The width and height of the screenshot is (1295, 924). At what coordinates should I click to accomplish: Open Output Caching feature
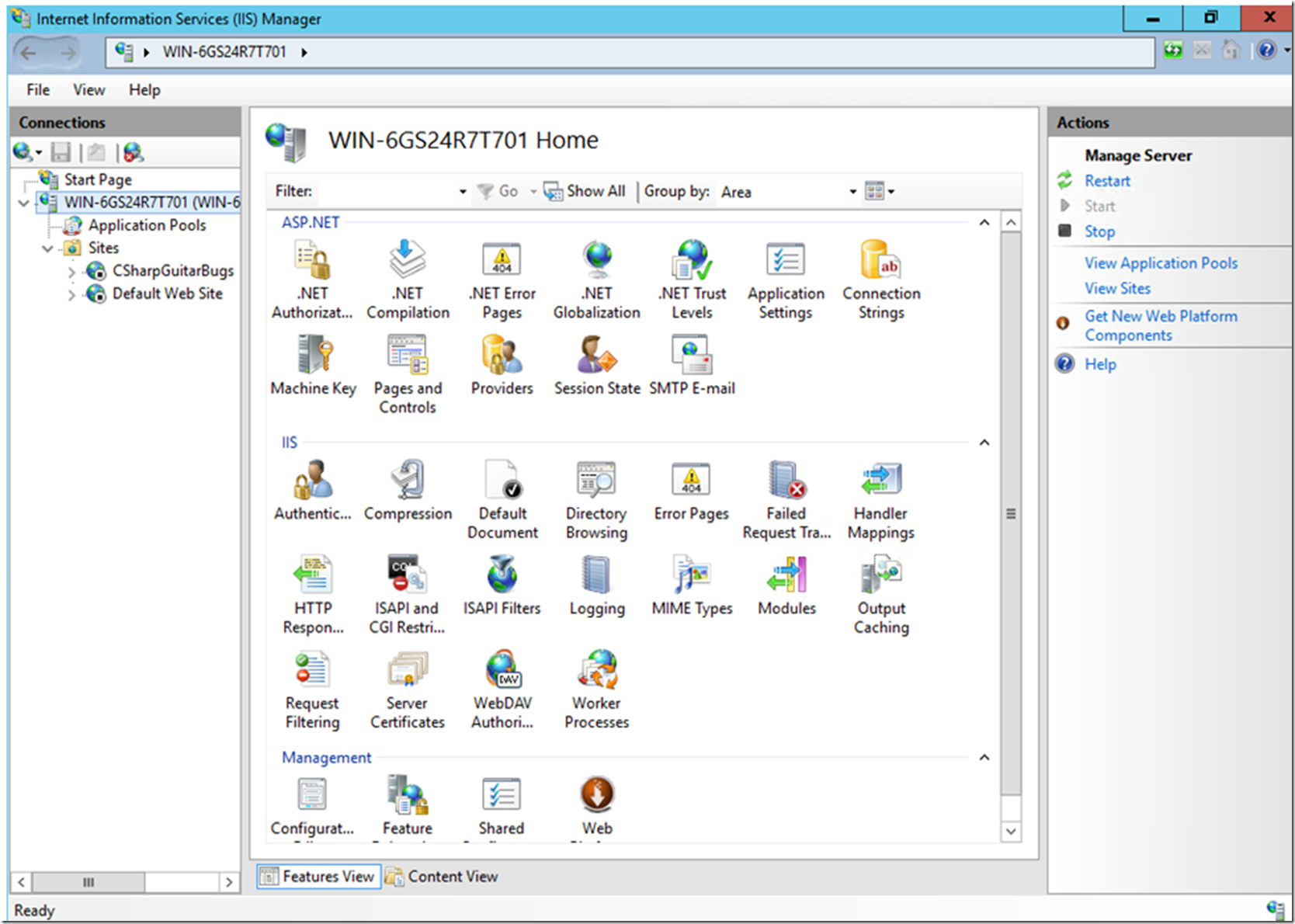coord(881,595)
